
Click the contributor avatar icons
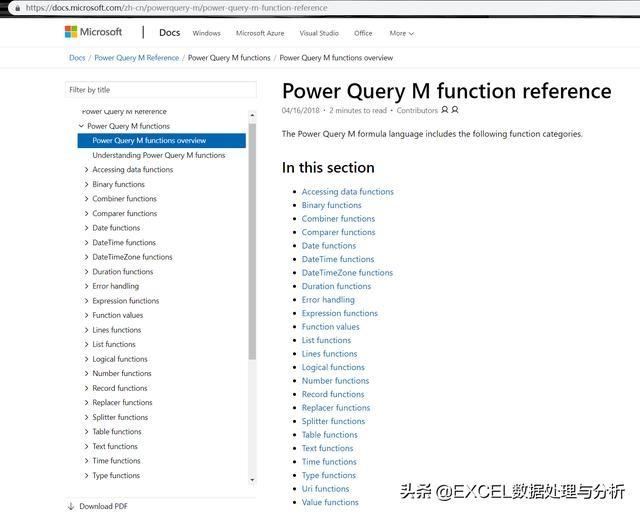(x=450, y=110)
